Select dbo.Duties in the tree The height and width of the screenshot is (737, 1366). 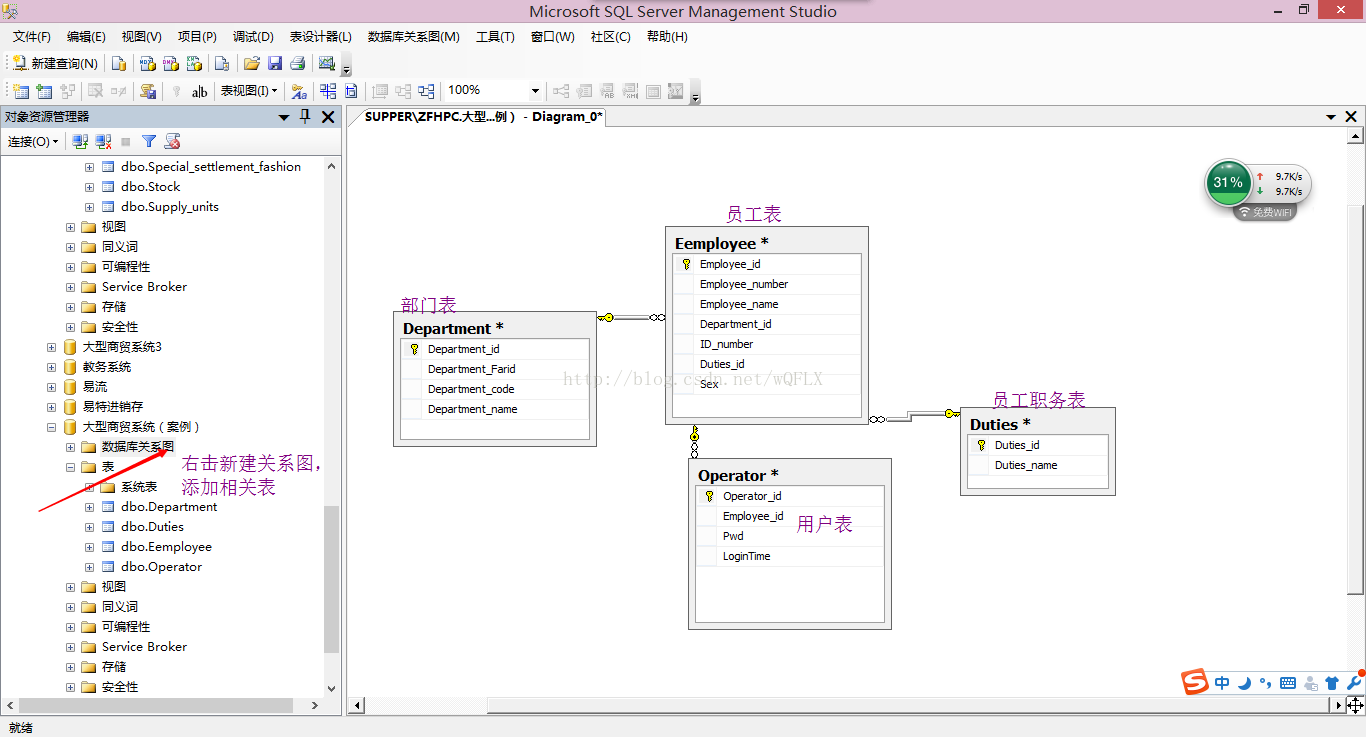click(x=152, y=527)
